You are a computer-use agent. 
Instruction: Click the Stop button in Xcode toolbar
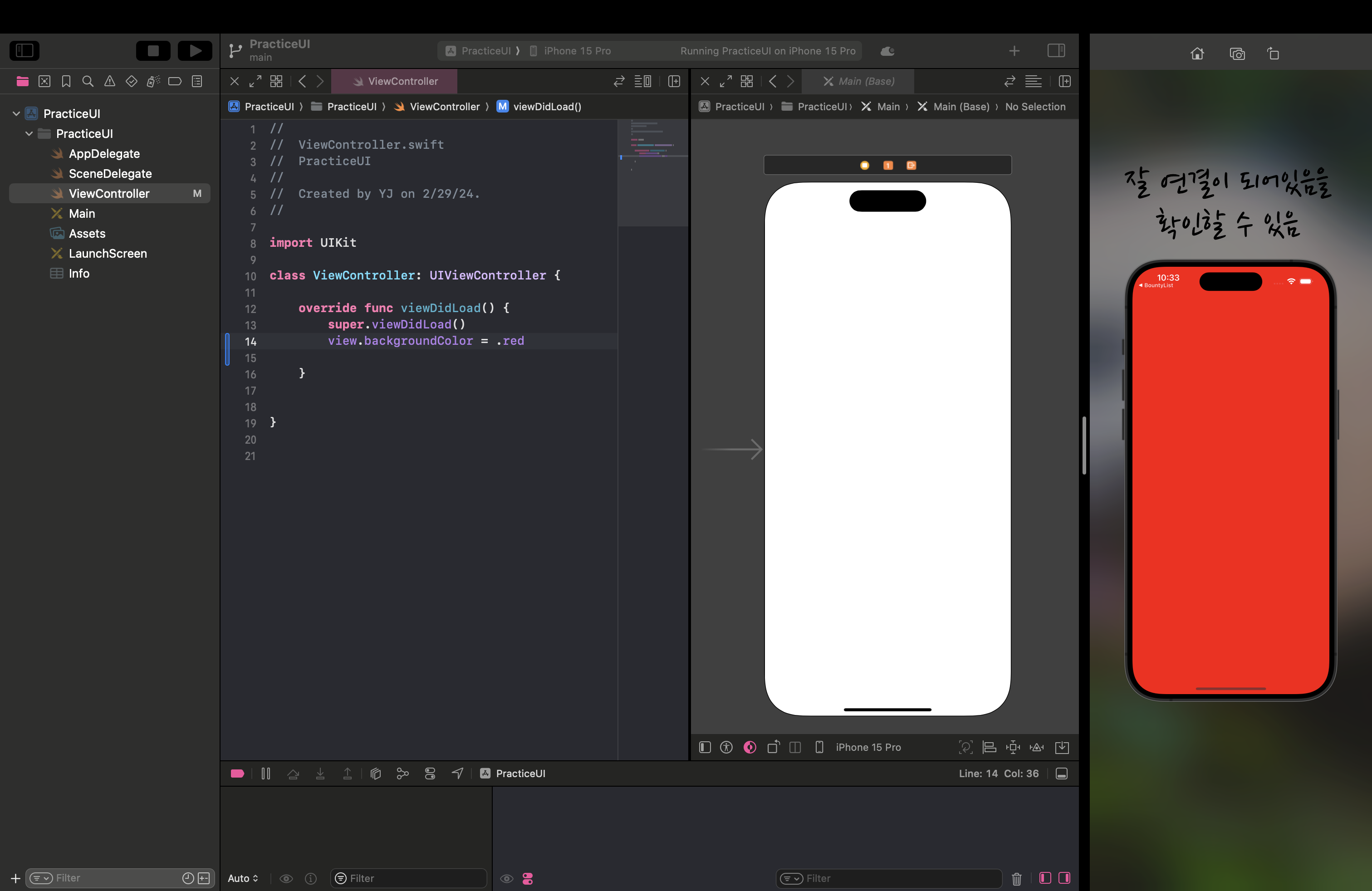coord(153,51)
